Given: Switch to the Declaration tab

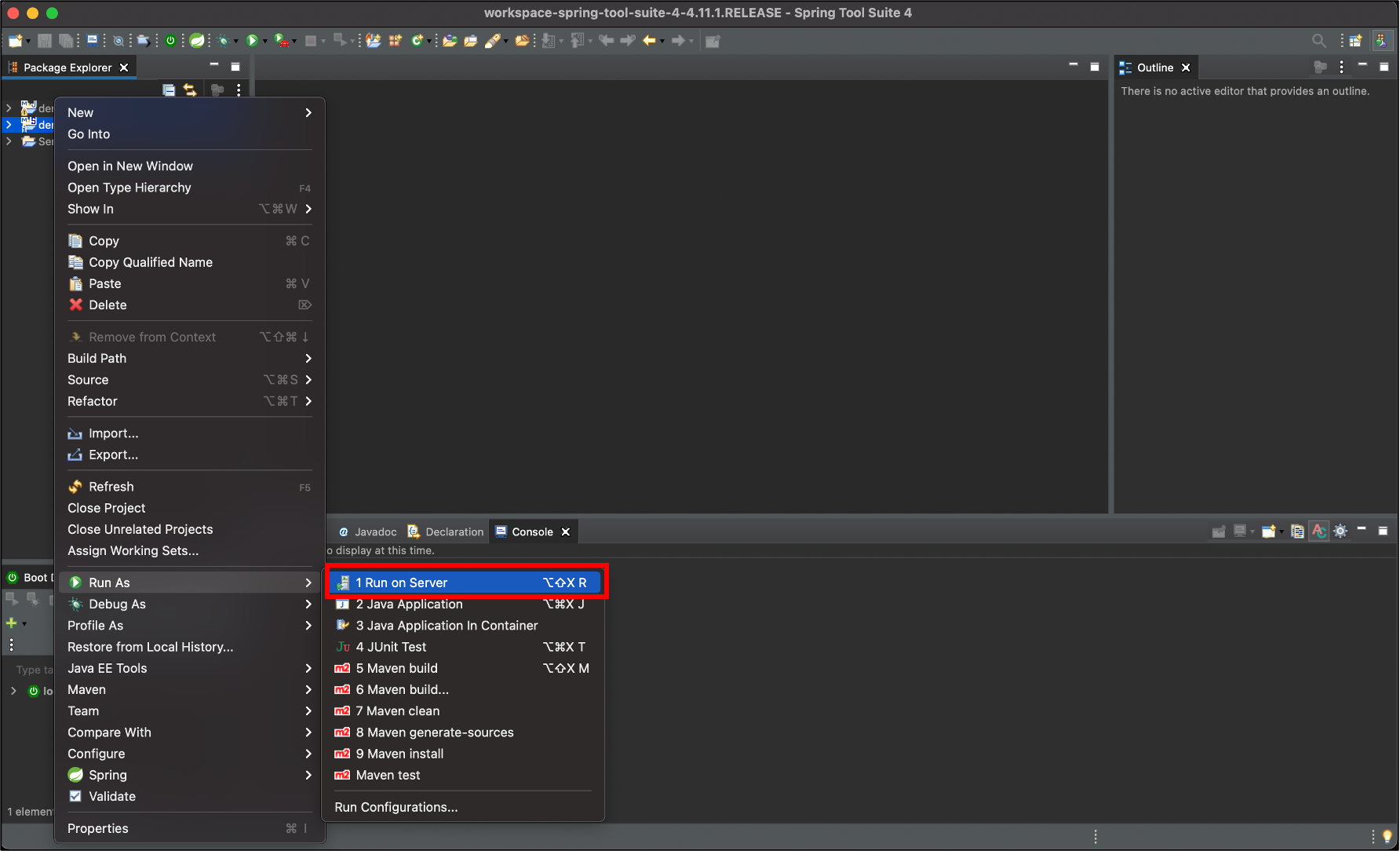Looking at the screenshot, I should [446, 531].
